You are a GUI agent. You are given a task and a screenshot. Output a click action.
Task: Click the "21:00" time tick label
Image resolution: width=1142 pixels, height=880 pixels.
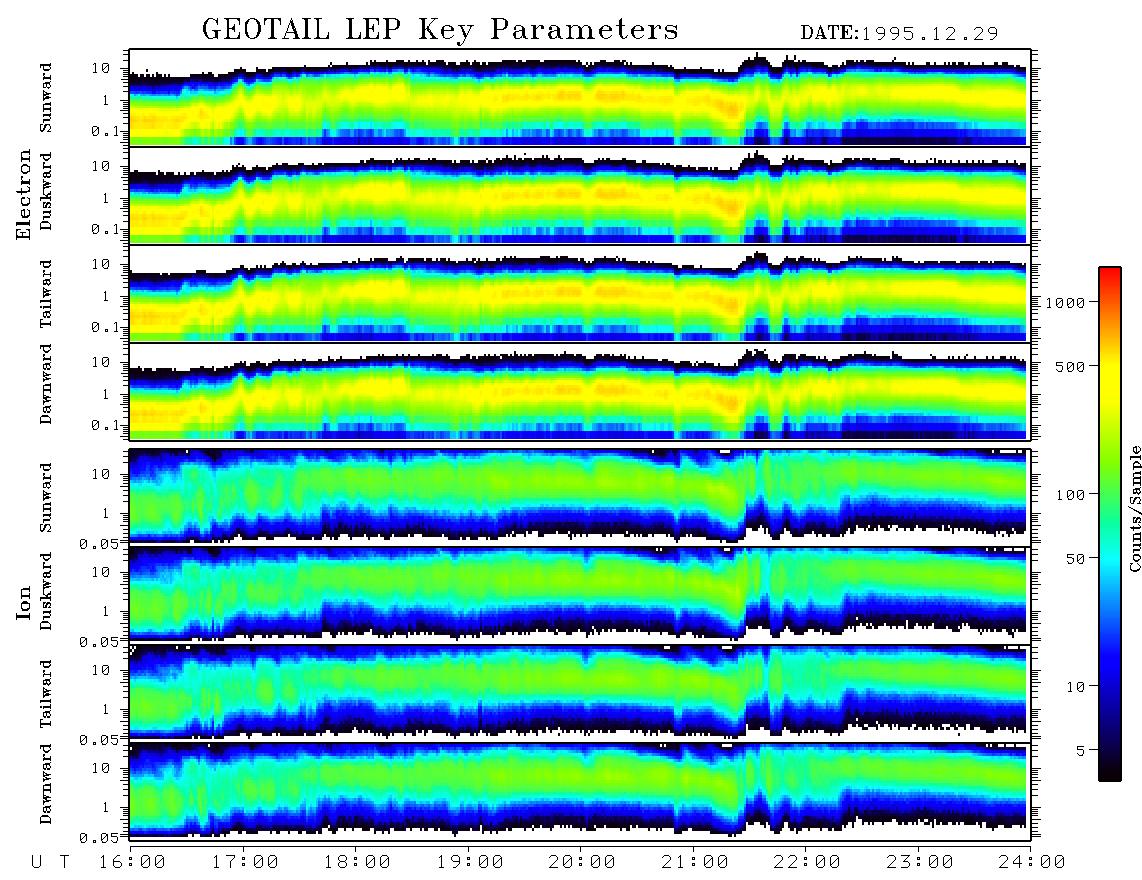[x=695, y=862]
